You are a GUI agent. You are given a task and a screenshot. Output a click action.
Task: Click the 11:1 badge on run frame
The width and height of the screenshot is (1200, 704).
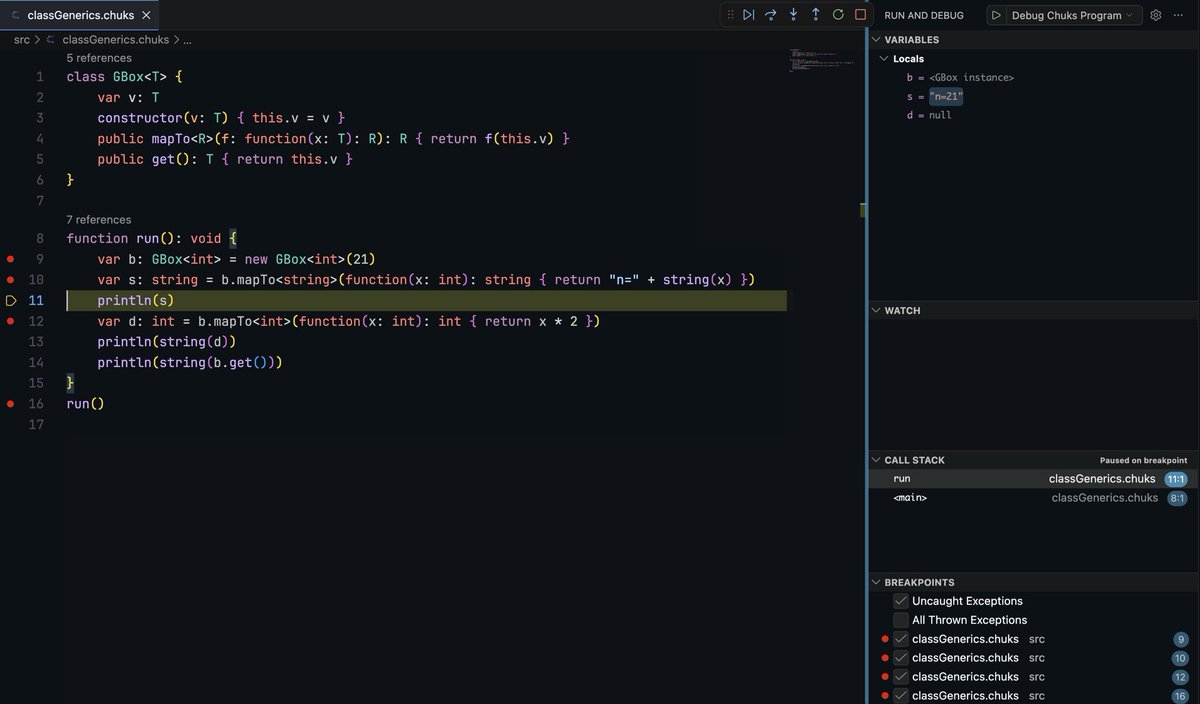coord(1176,479)
